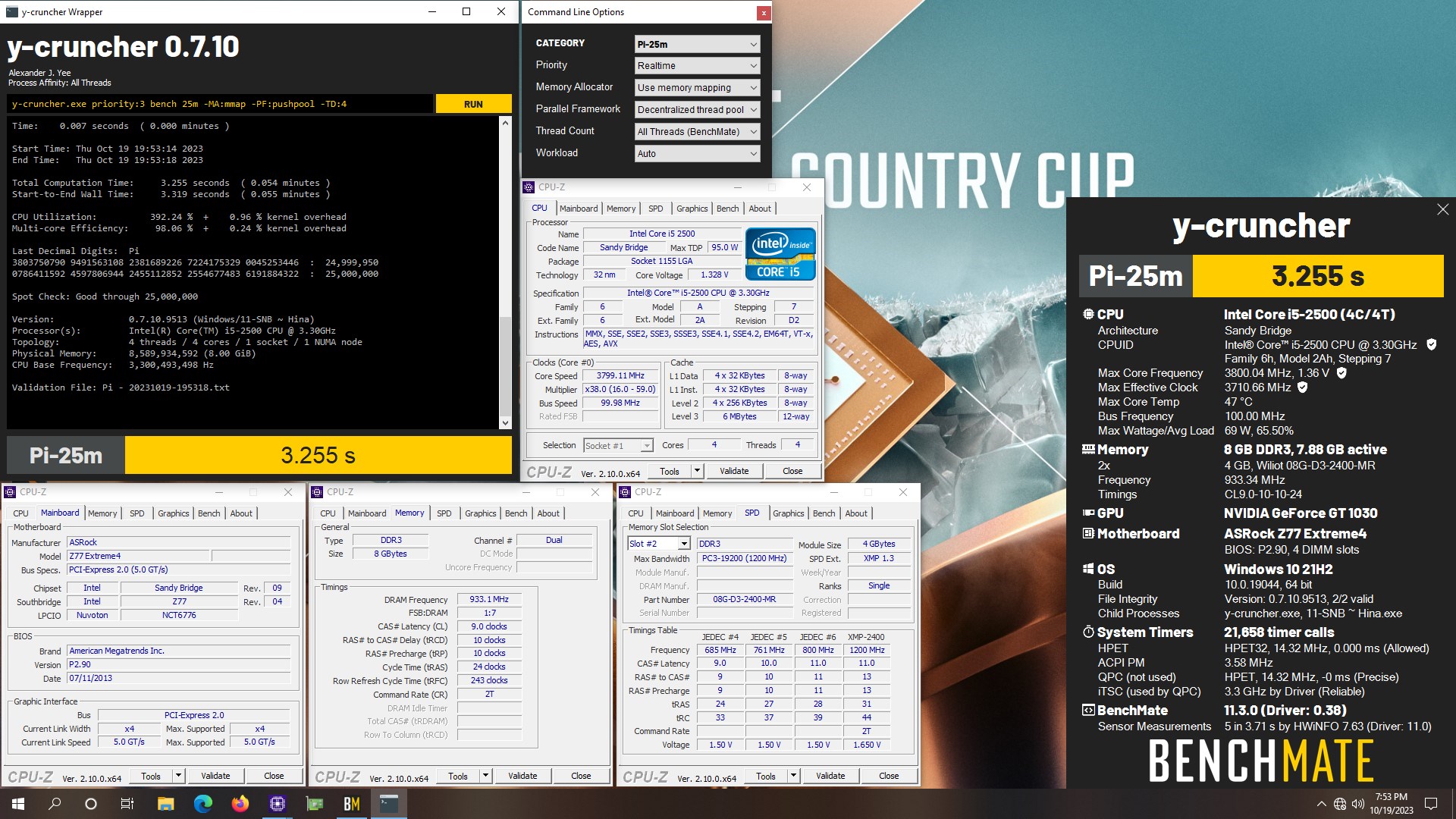Click scrollbar up arrow in y-cruncher output
Viewport: 1456px width, 819px height.
click(506, 123)
